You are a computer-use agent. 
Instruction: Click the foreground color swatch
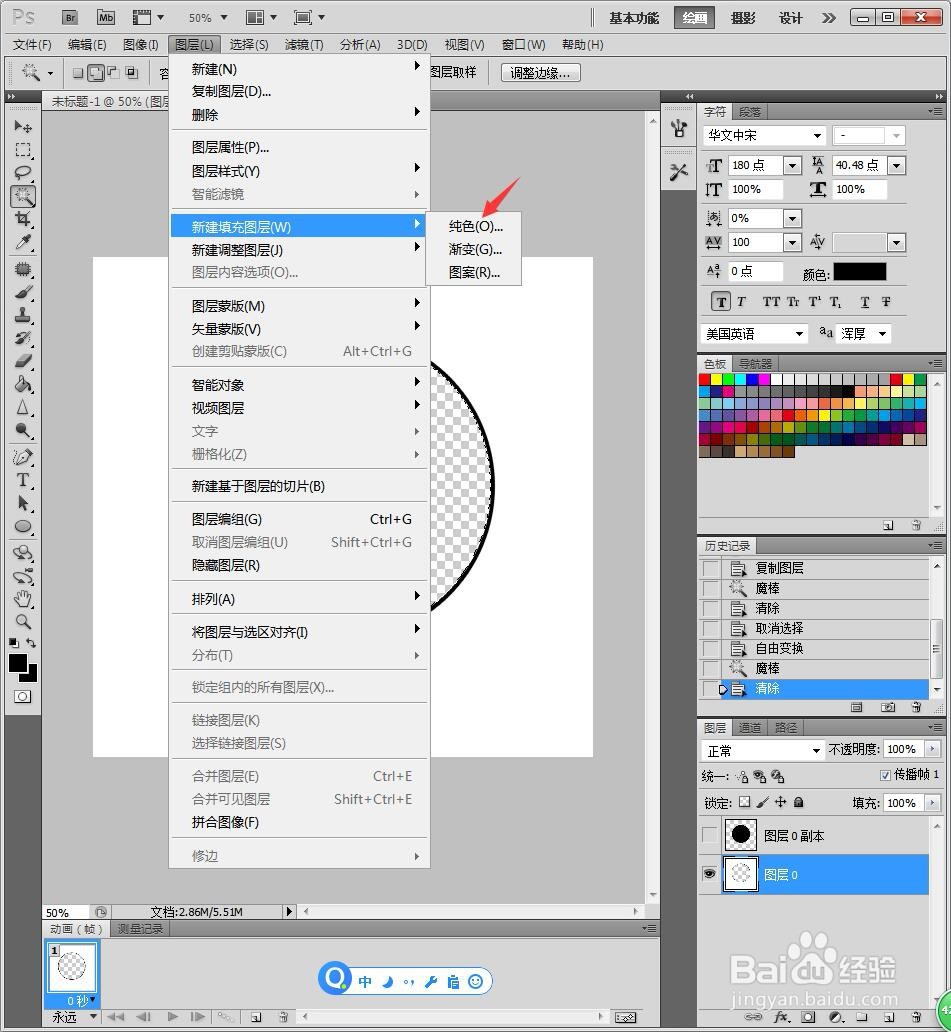point(18,663)
